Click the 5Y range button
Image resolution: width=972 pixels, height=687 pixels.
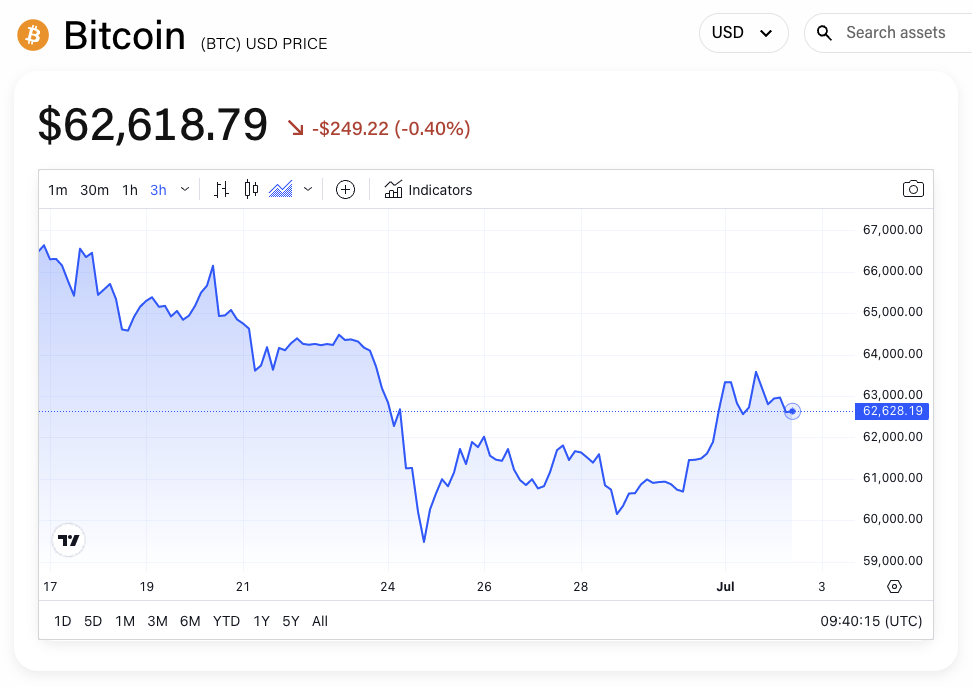pyautogui.click(x=290, y=621)
